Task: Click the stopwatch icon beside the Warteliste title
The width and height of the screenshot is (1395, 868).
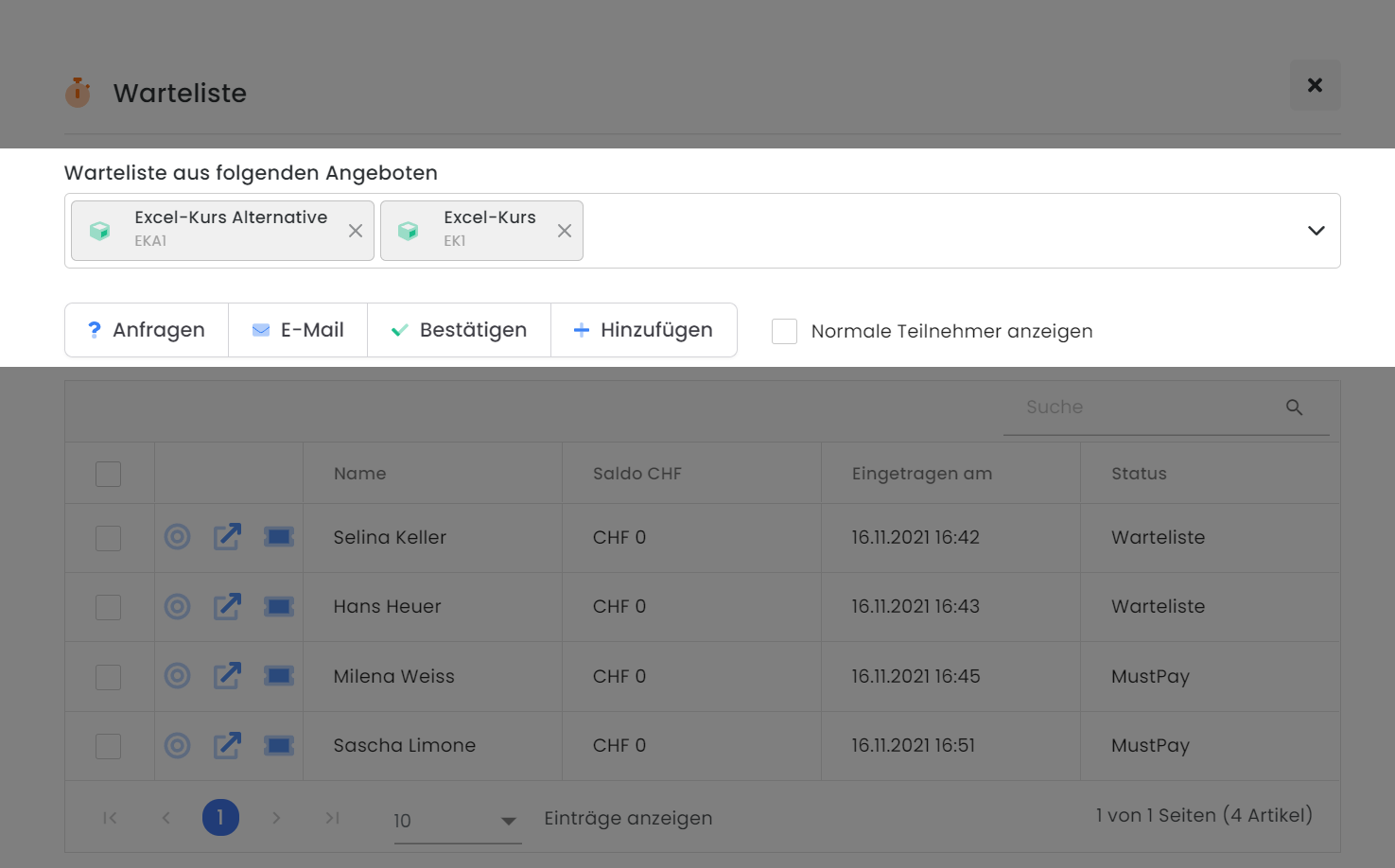Action: [77, 92]
